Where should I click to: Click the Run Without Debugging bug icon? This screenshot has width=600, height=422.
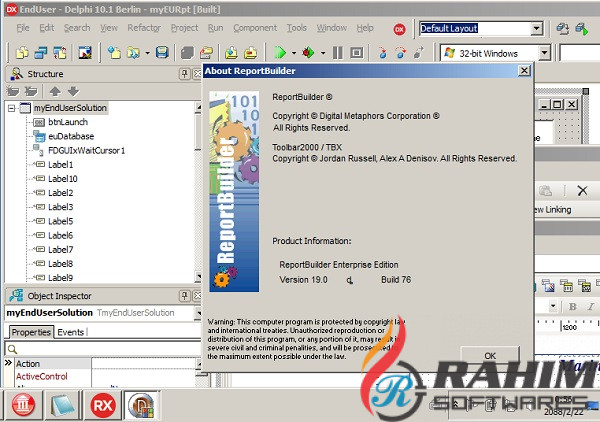point(308,52)
